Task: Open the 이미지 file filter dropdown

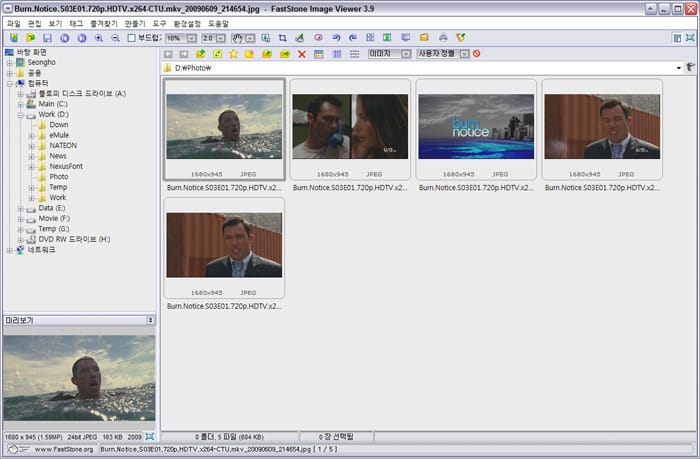Action: coord(406,54)
